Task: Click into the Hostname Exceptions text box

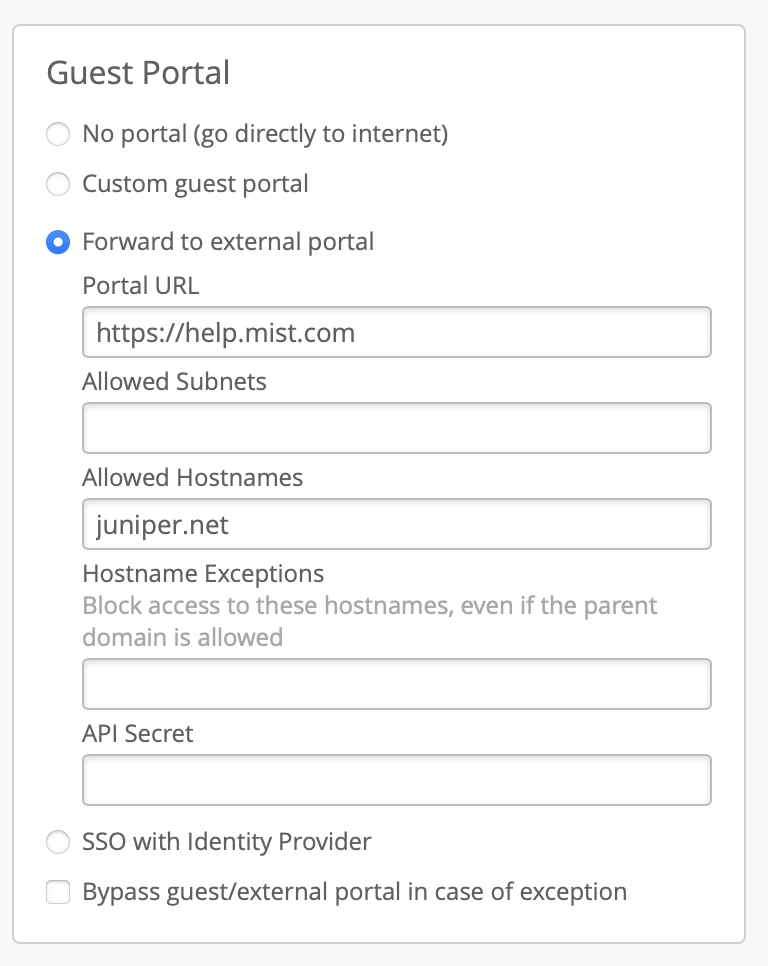Action: tap(396, 684)
